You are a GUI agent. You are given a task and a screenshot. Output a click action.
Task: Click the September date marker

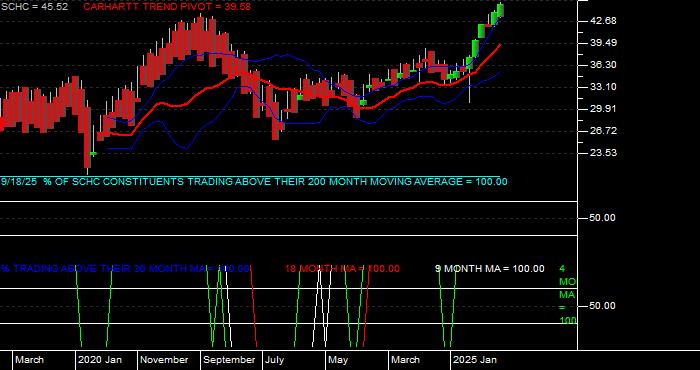pyautogui.click(x=229, y=360)
